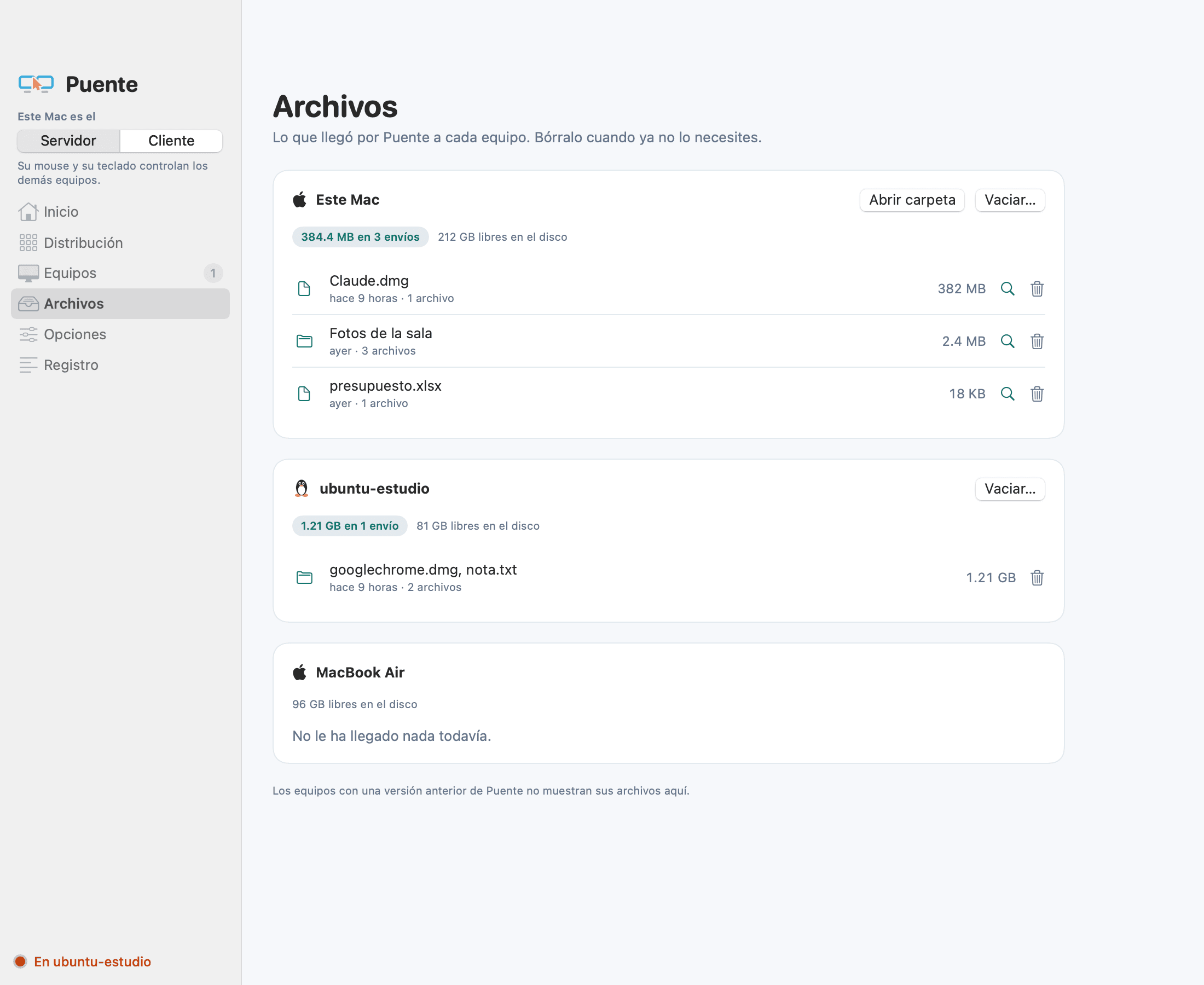This screenshot has height=985, width=1204.
Task: Click the Apple icon beside MacBook Air
Action: (x=299, y=673)
